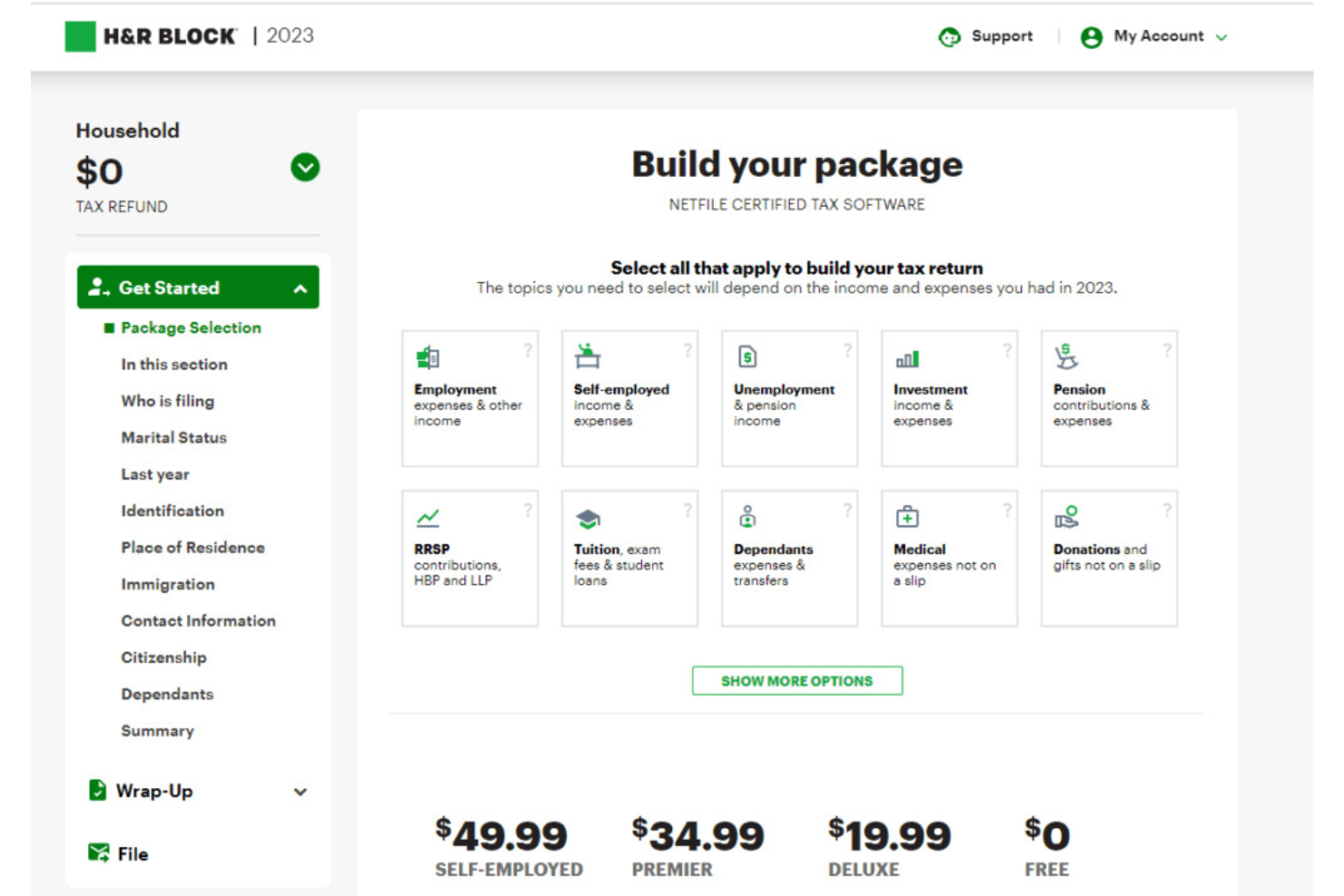Select the Donations and gifts card
The width and height of the screenshot is (1344, 896).
coord(1109,558)
